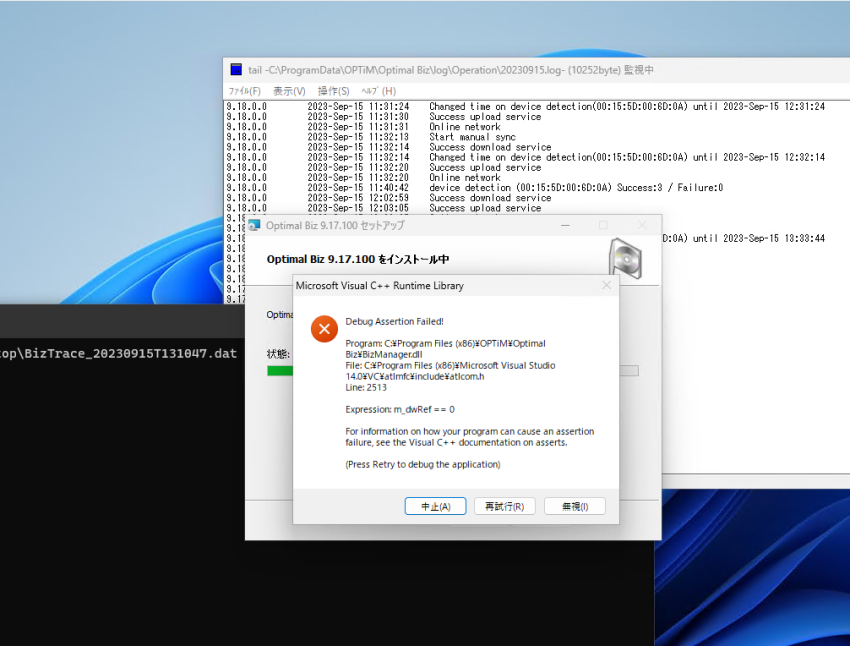Open the 表示(V) menu

(289, 91)
